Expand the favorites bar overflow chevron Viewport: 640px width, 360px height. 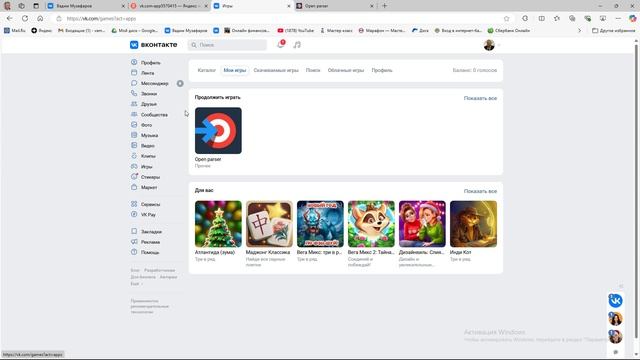[x=579, y=31]
